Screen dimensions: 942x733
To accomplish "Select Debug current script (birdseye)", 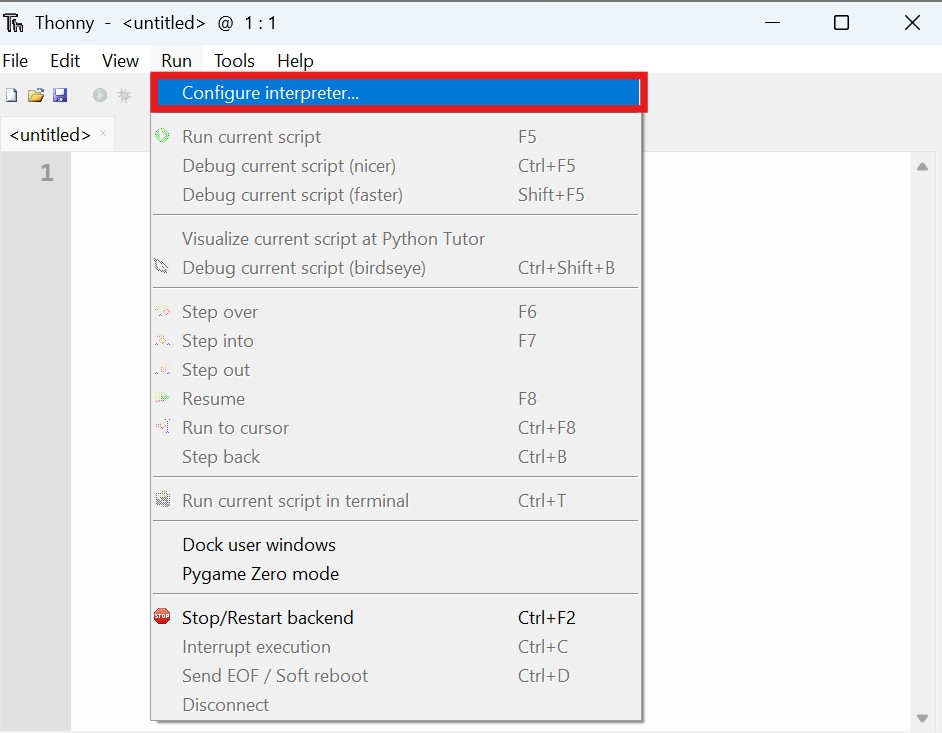I will pos(397,268).
